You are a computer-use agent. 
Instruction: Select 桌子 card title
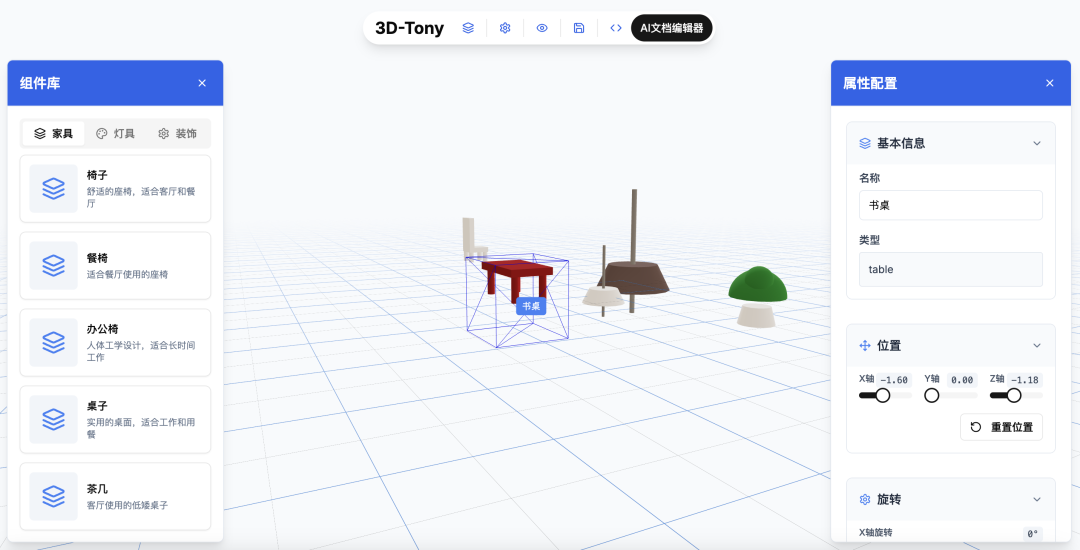(x=97, y=406)
